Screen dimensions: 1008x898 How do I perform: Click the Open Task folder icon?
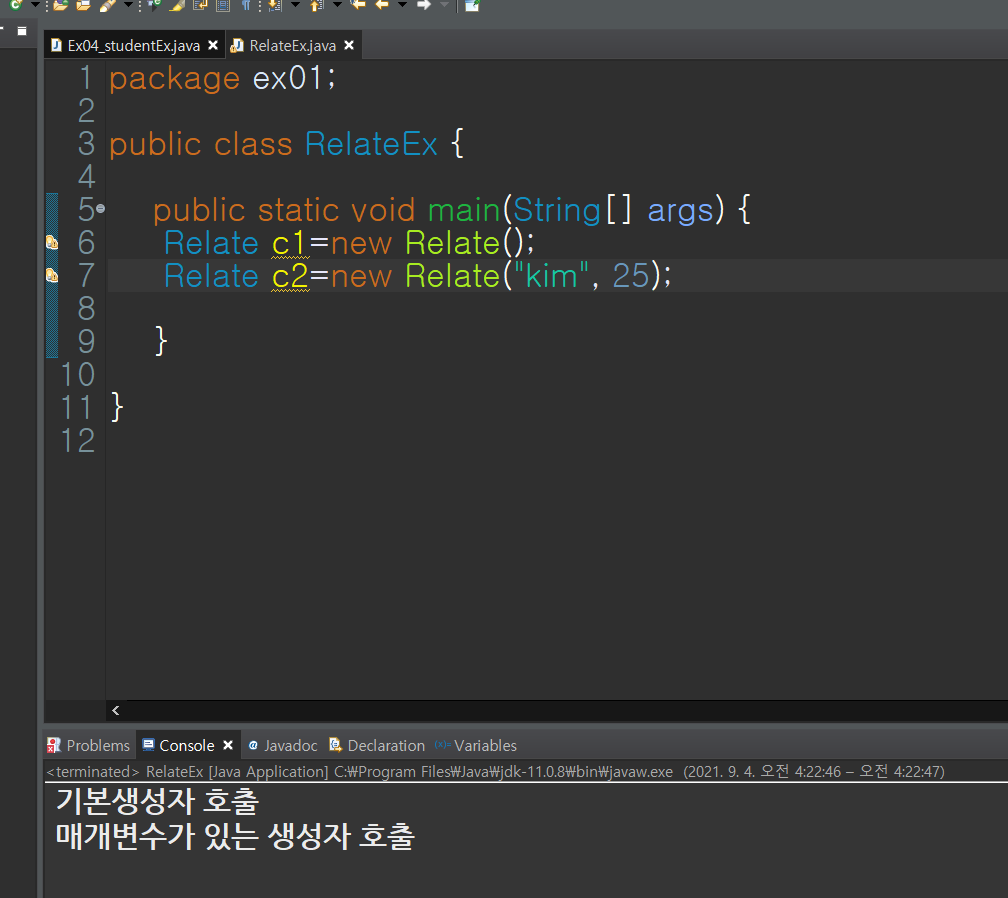pos(84,4)
